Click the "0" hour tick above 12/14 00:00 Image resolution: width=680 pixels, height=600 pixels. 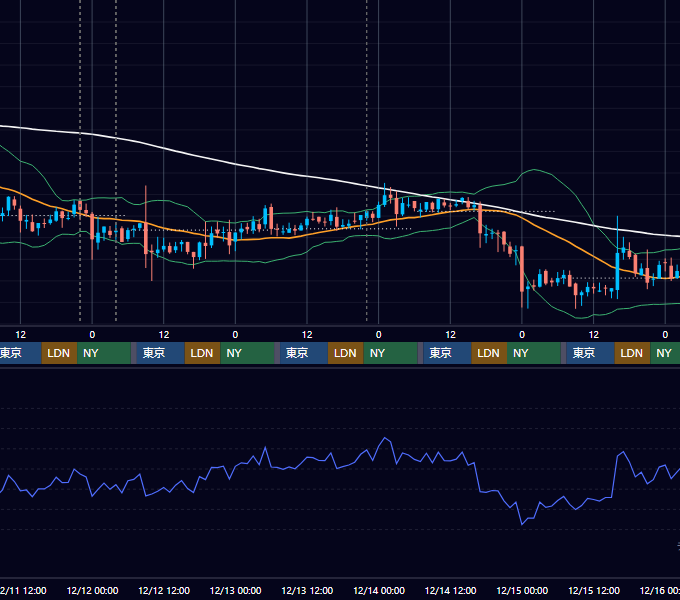click(379, 335)
